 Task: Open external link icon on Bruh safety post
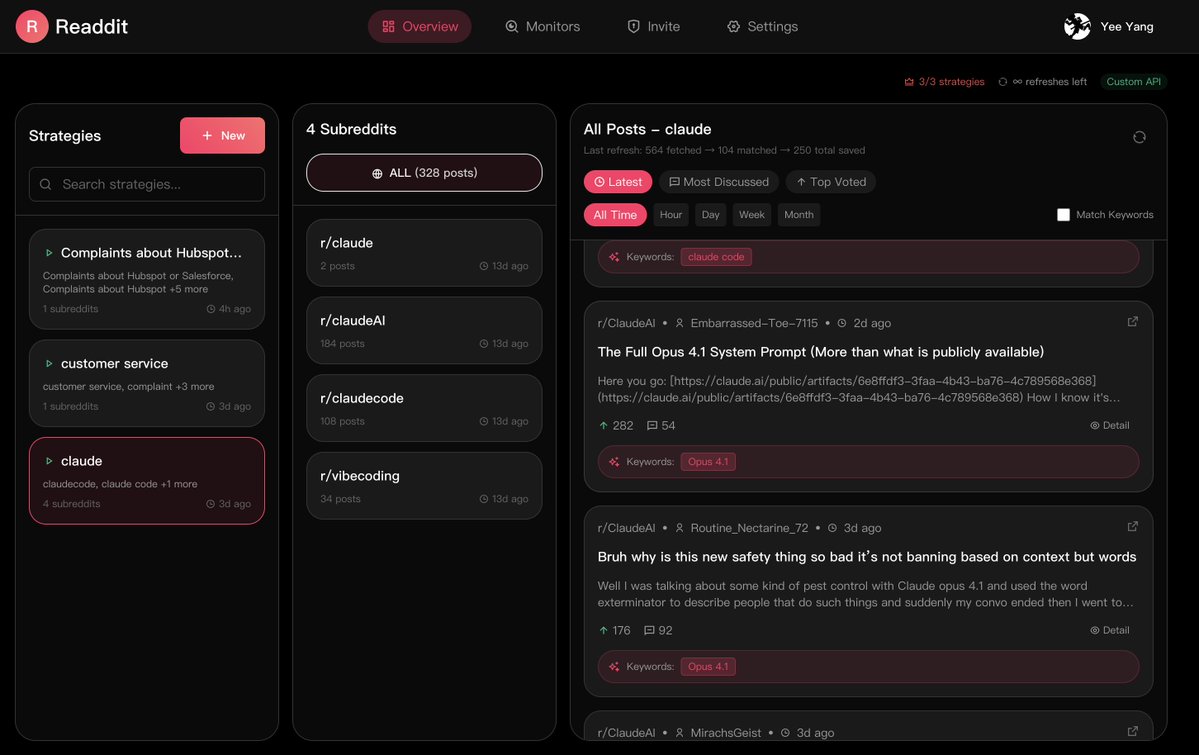(1132, 527)
